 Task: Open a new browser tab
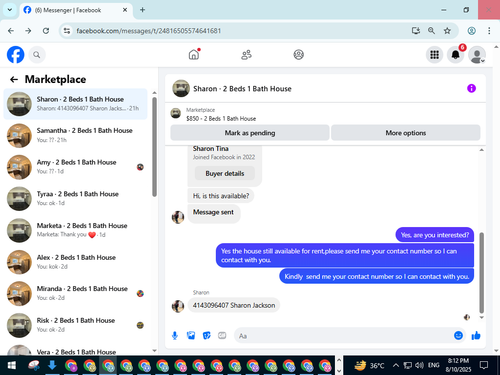click(142, 10)
